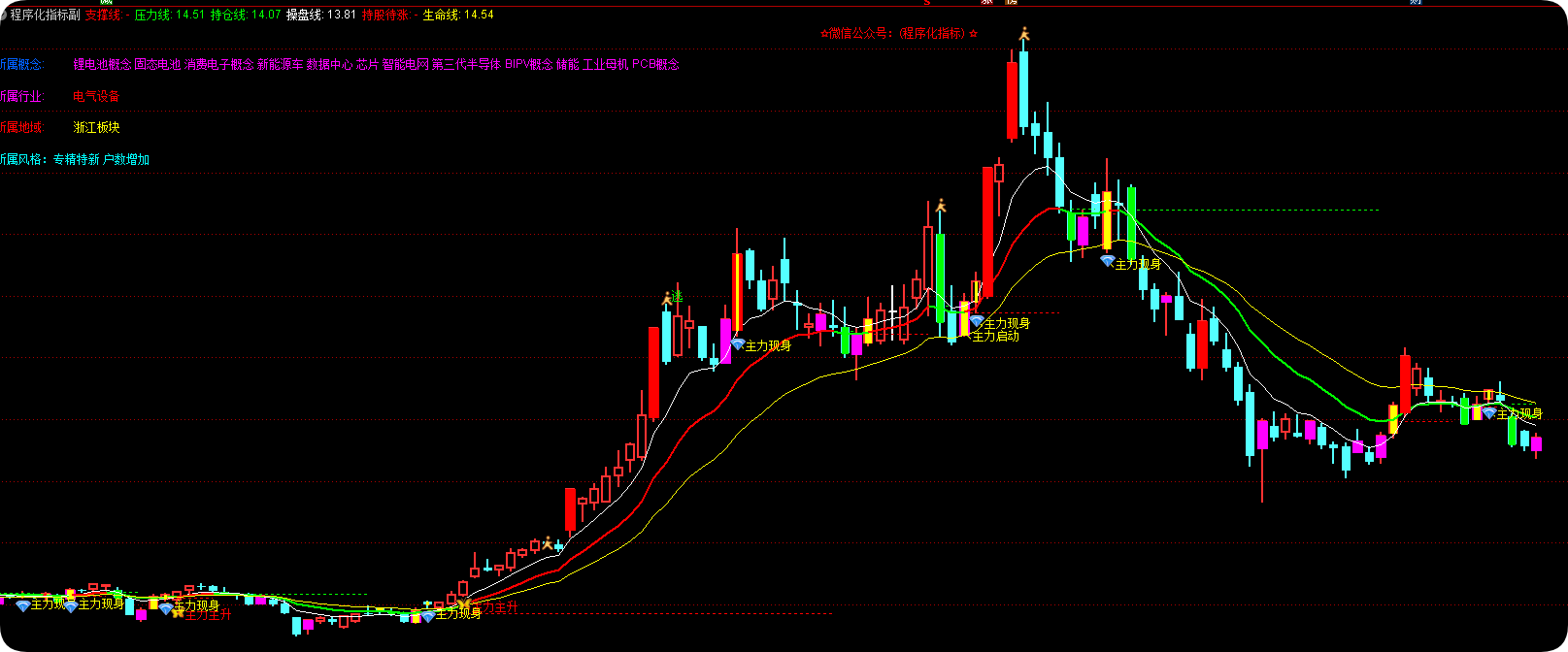Select the 户数增加 style tag
The image size is (1568, 652).
click(x=126, y=159)
